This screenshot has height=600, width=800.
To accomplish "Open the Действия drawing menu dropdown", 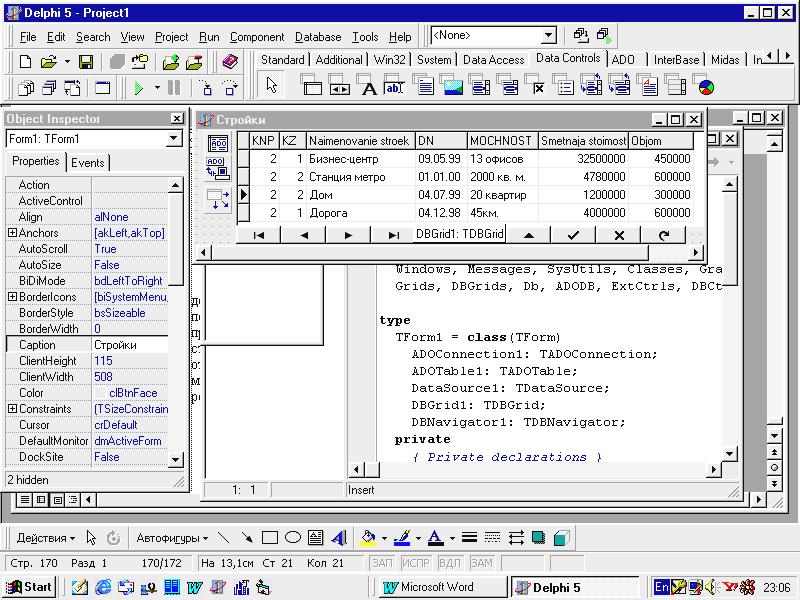I will pos(45,538).
